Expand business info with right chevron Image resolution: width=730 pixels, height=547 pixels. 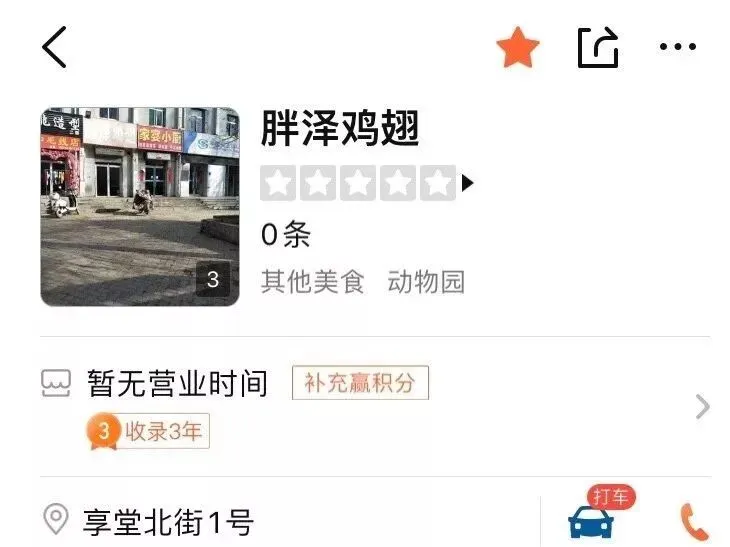[703, 407]
